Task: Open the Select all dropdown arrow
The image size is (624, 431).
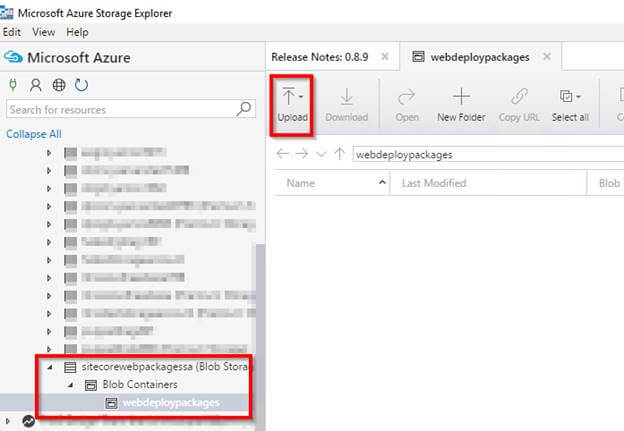Action: click(x=578, y=97)
